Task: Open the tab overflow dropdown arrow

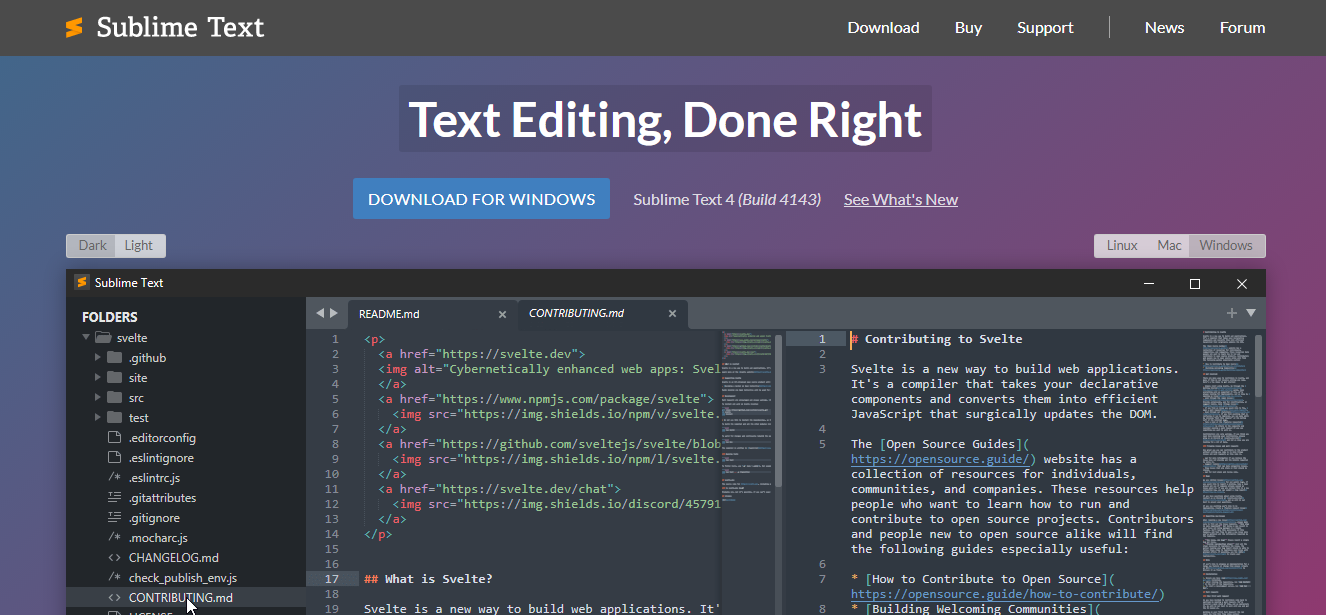Action: (1250, 313)
